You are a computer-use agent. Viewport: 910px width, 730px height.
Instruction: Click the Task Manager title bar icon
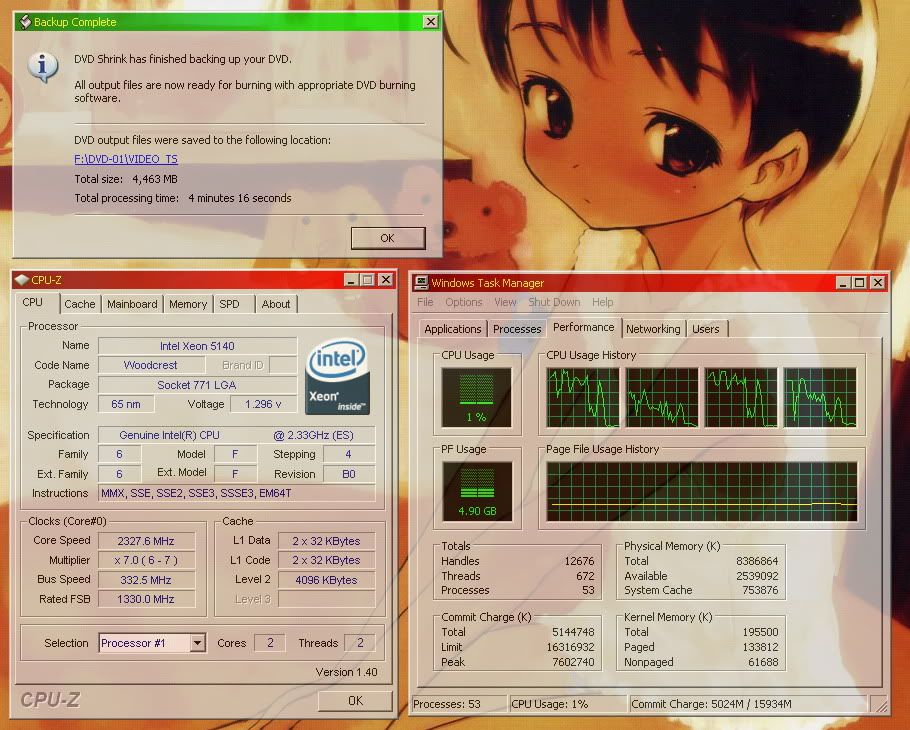click(x=421, y=283)
